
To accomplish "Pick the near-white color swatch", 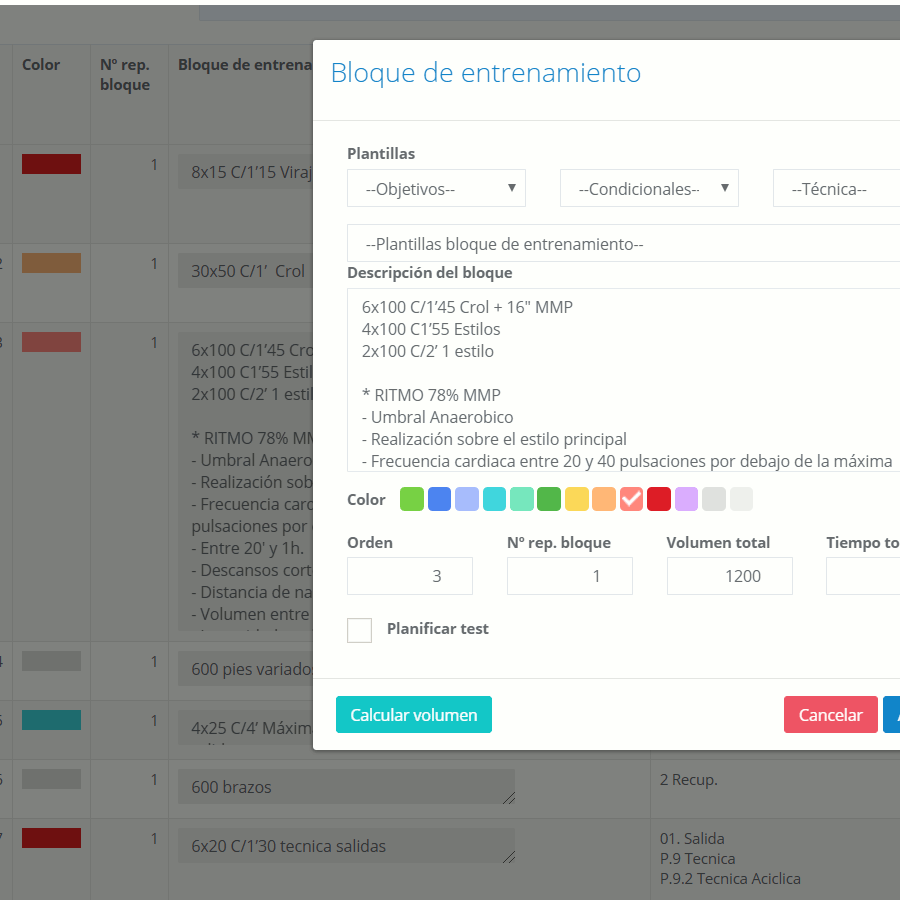I will pyautogui.click(x=741, y=499).
